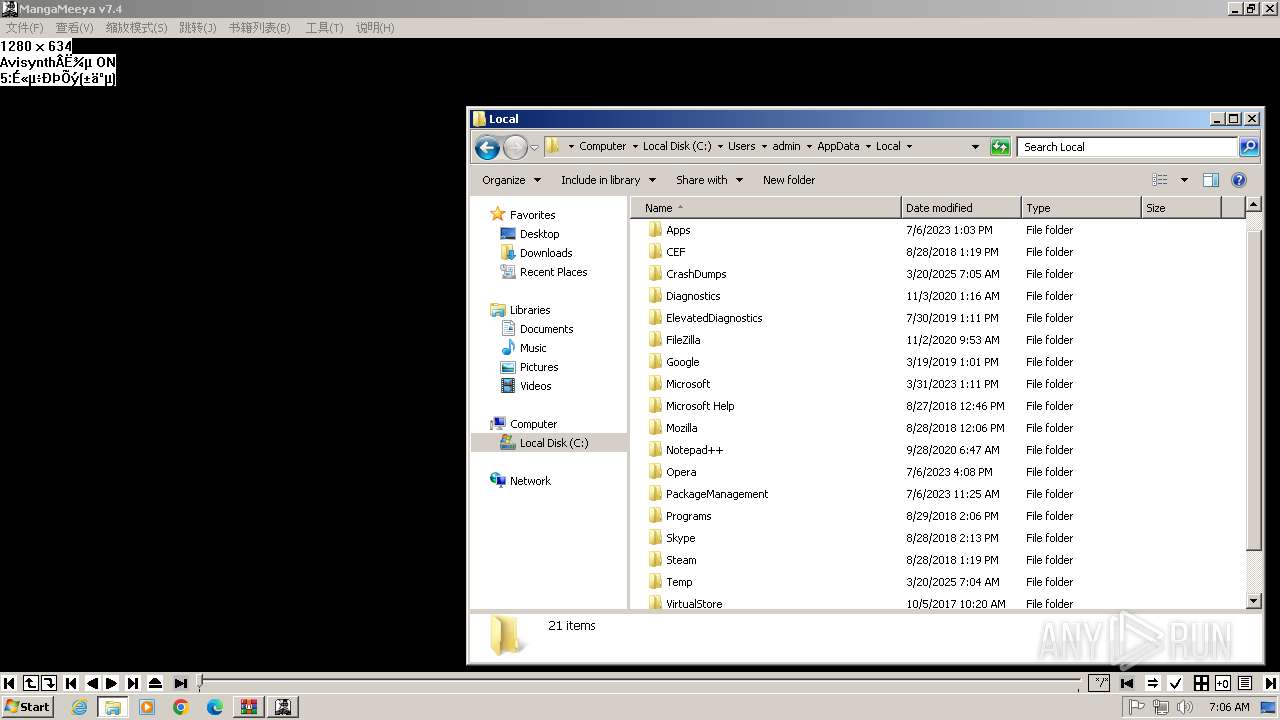Click the green refresh icon in address bar
This screenshot has width=1280, height=720.
click(x=1000, y=147)
